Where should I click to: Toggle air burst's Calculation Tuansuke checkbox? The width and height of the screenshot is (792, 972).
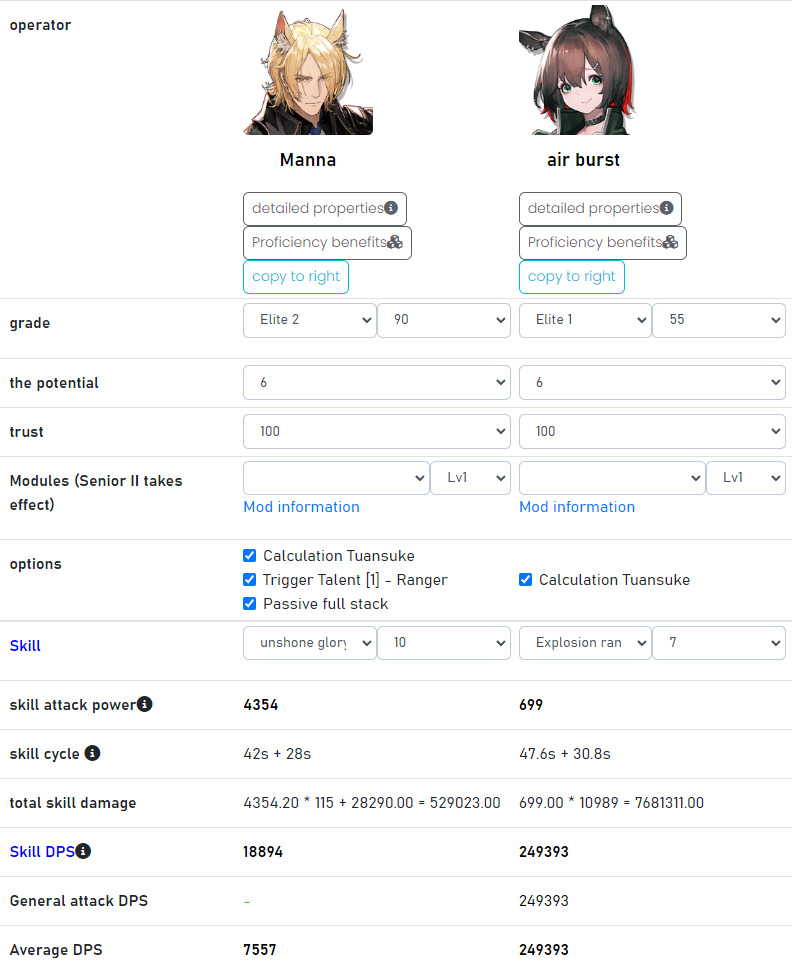pos(526,580)
